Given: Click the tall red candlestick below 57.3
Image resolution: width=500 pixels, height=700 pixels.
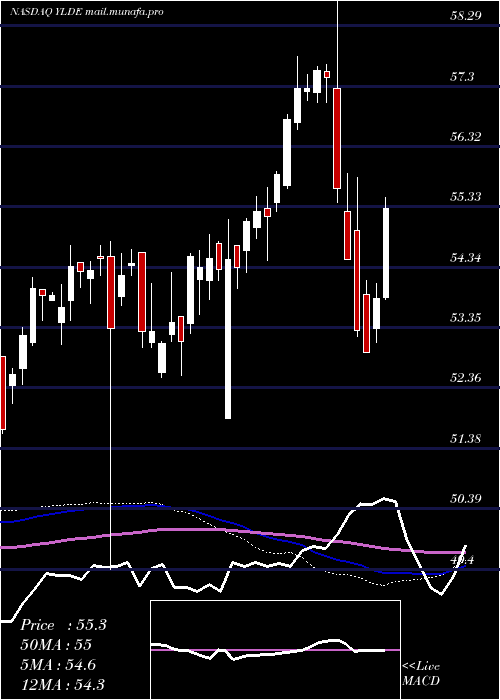Looking at the screenshot, I should click(337, 138).
